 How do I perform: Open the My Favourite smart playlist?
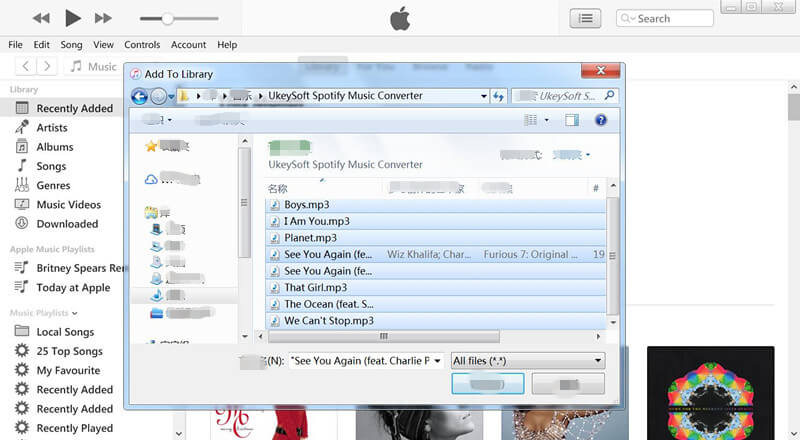click(x=68, y=371)
